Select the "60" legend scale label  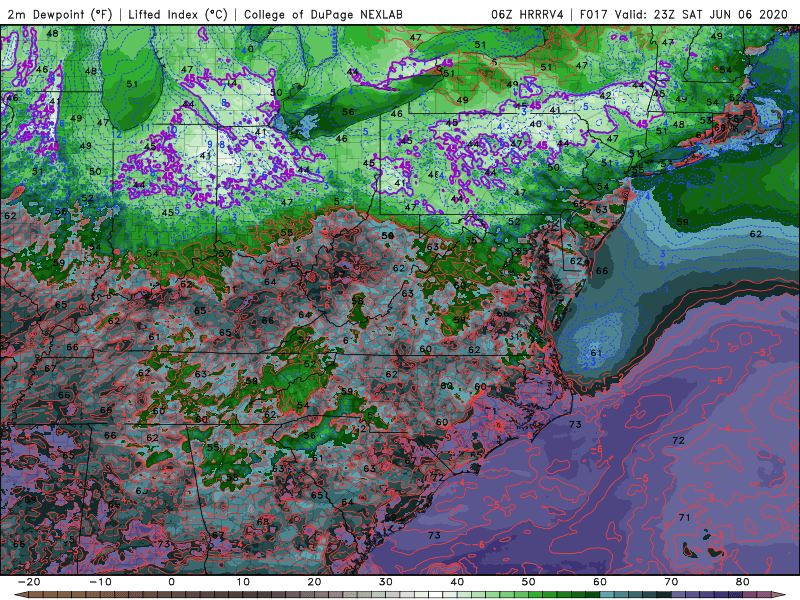pyautogui.click(x=600, y=582)
